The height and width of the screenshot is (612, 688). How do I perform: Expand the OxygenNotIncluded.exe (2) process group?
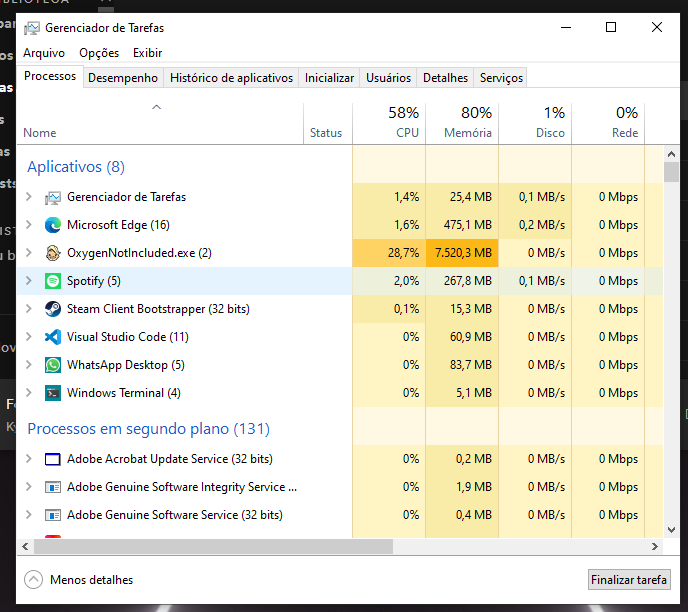[29, 253]
